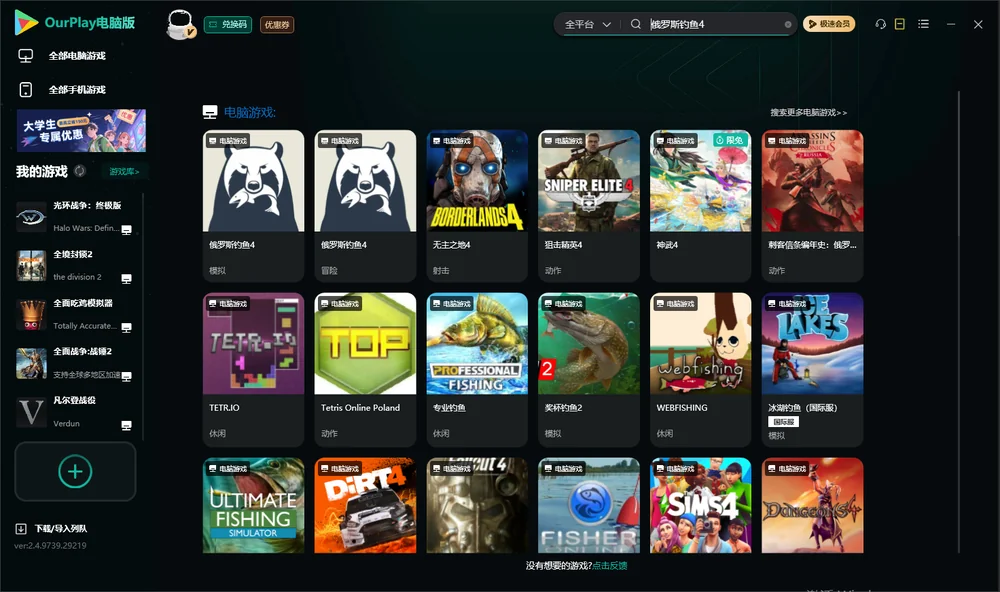
Task: Open the Dungeons 4 game card
Action: (812, 505)
